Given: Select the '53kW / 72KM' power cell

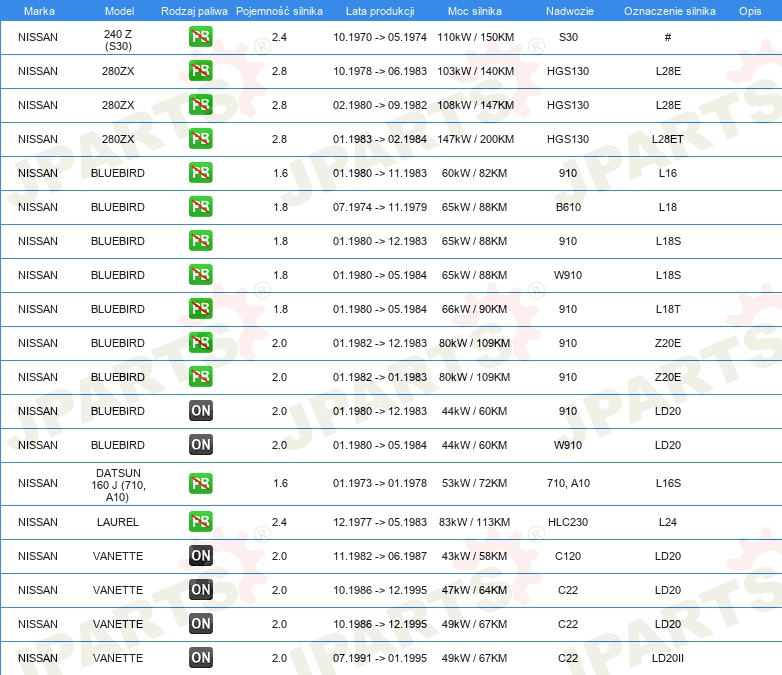Looking at the screenshot, I should point(474,483).
